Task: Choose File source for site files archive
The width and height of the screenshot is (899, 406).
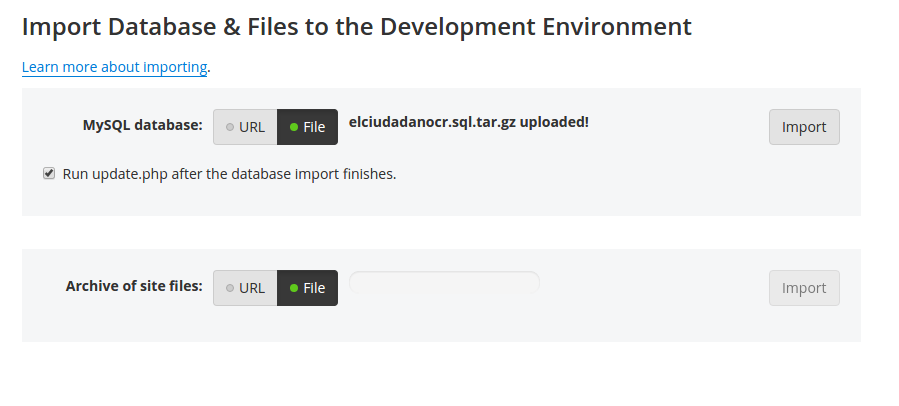Action: coord(307,288)
